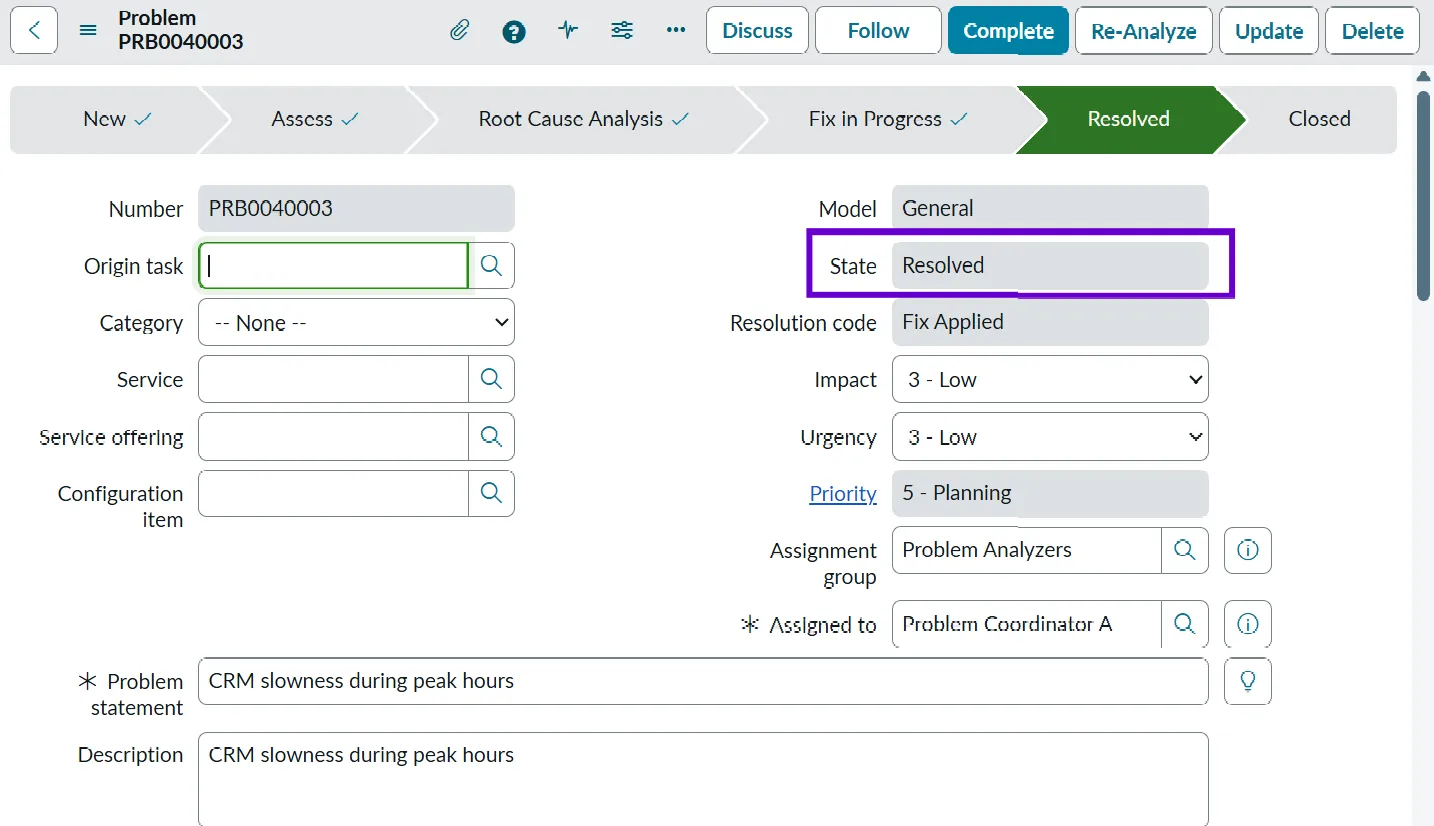
Task: Click the activity stream pulse icon
Action: coord(568,30)
